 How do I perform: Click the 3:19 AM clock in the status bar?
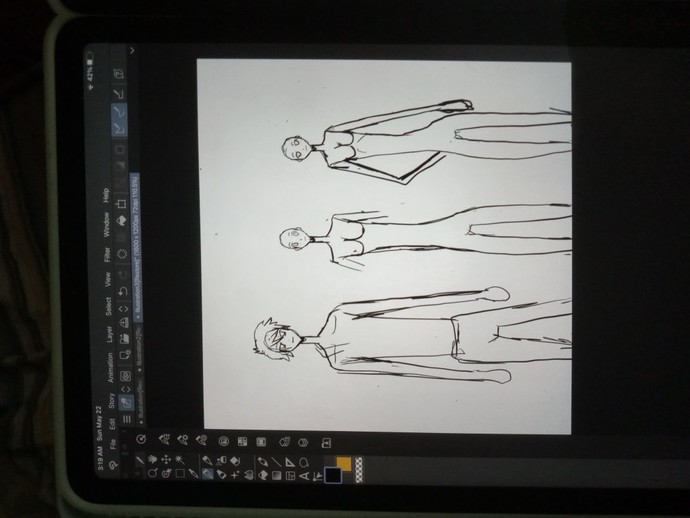[101, 460]
